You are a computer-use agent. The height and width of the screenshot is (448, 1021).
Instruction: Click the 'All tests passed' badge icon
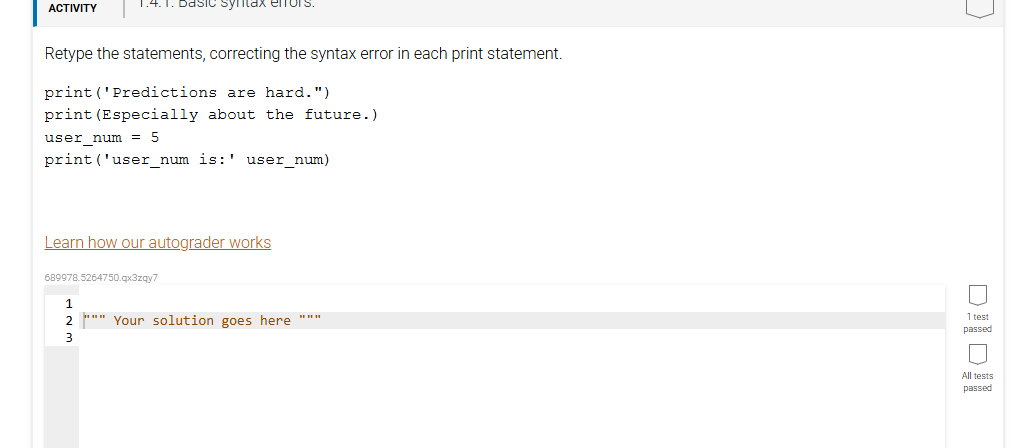[977, 354]
